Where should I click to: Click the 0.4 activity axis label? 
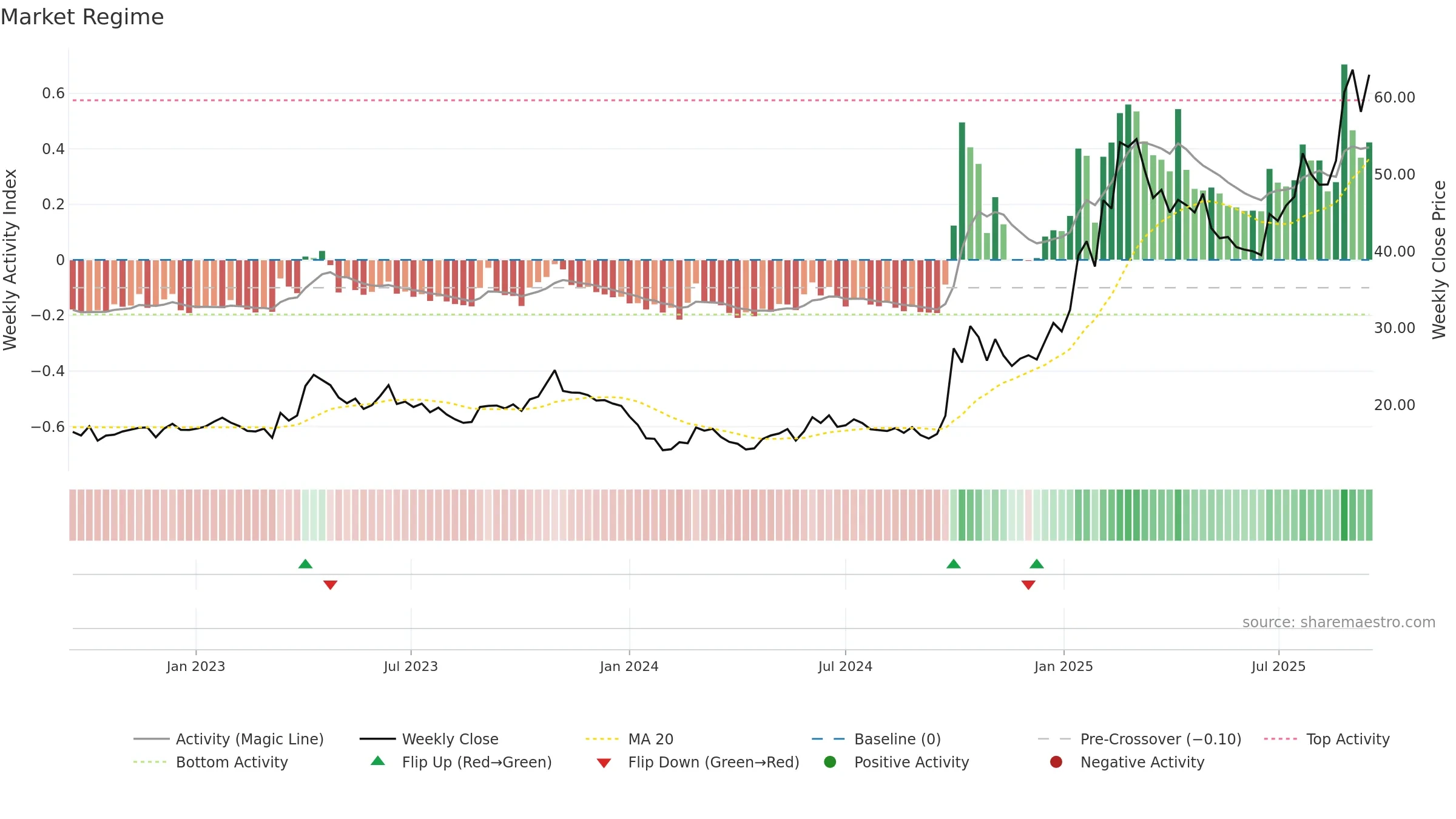53,149
